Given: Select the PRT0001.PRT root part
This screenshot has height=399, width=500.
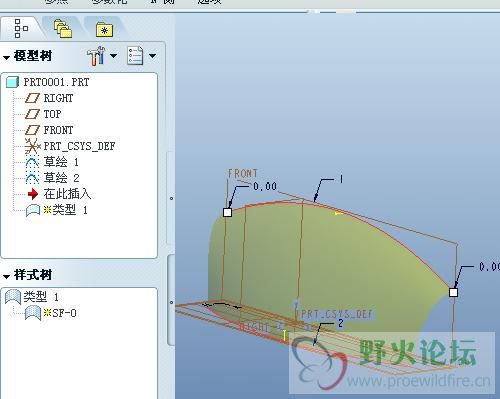Looking at the screenshot, I should (x=48, y=82).
